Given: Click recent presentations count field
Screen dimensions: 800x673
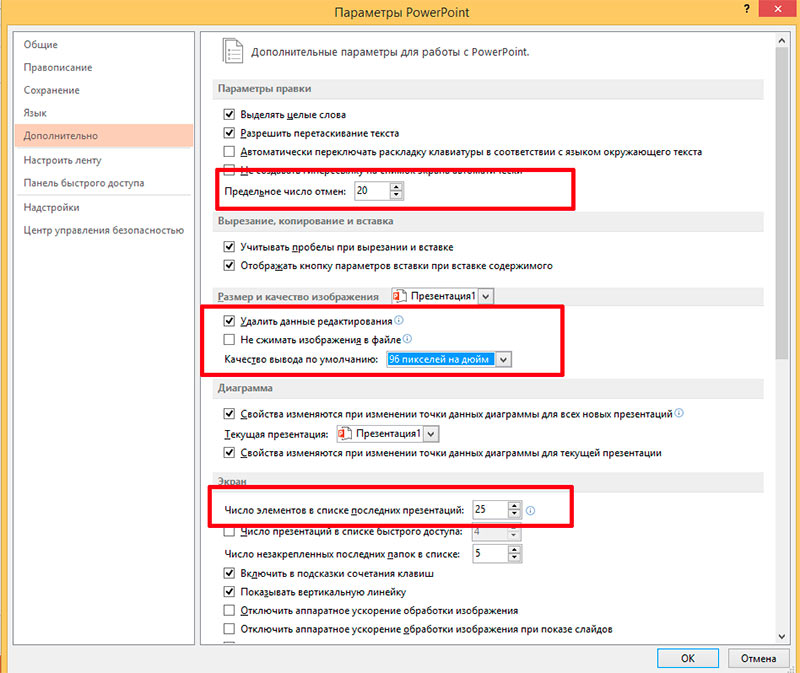Looking at the screenshot, I should point(490,510).
